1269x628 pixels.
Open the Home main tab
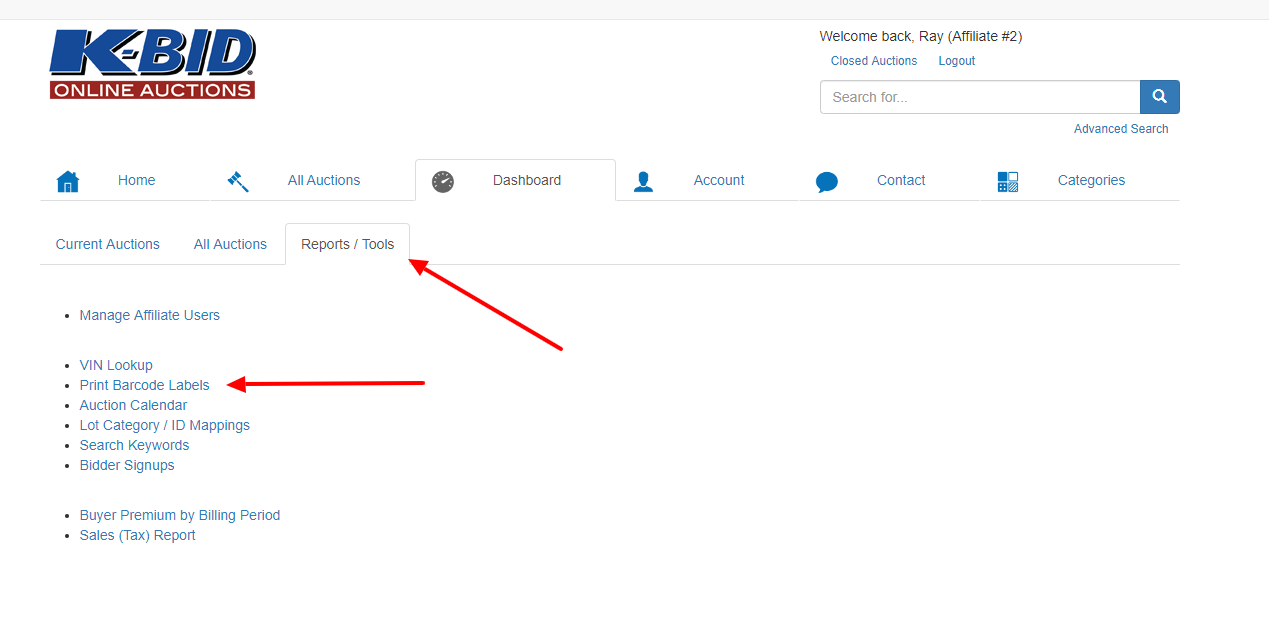tap(136, 180)
